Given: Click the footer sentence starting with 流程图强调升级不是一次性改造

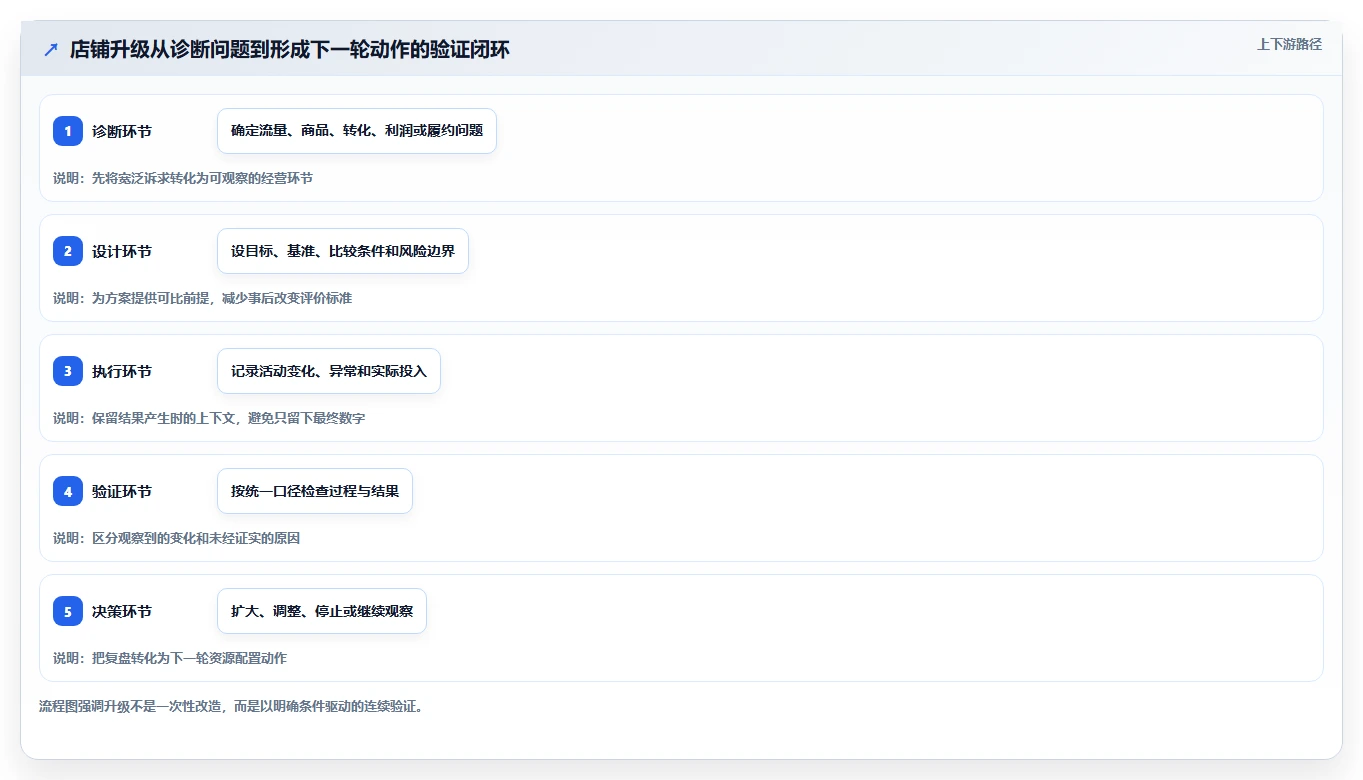Looking at the screenshot, I should [x=231, y=707].
